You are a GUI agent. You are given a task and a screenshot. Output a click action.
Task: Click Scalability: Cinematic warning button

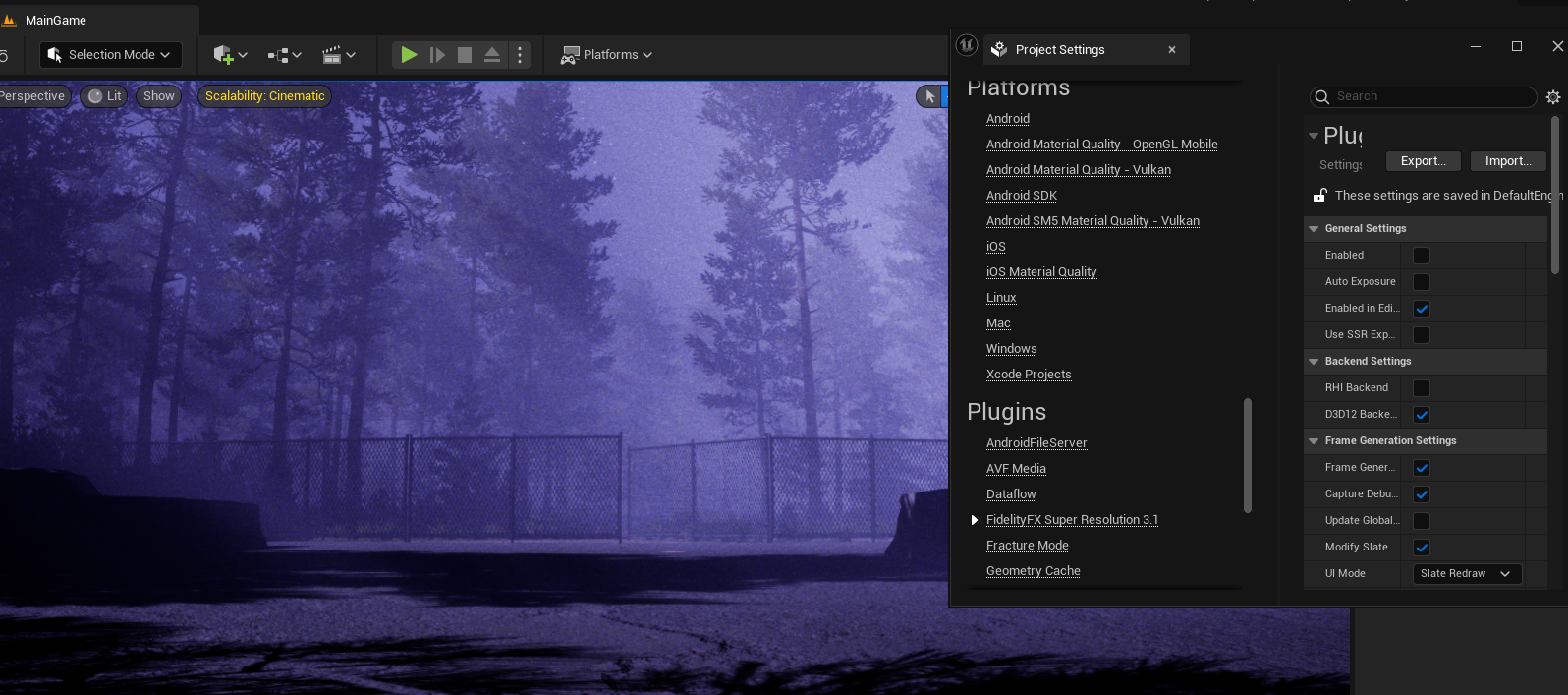[264, 96]
